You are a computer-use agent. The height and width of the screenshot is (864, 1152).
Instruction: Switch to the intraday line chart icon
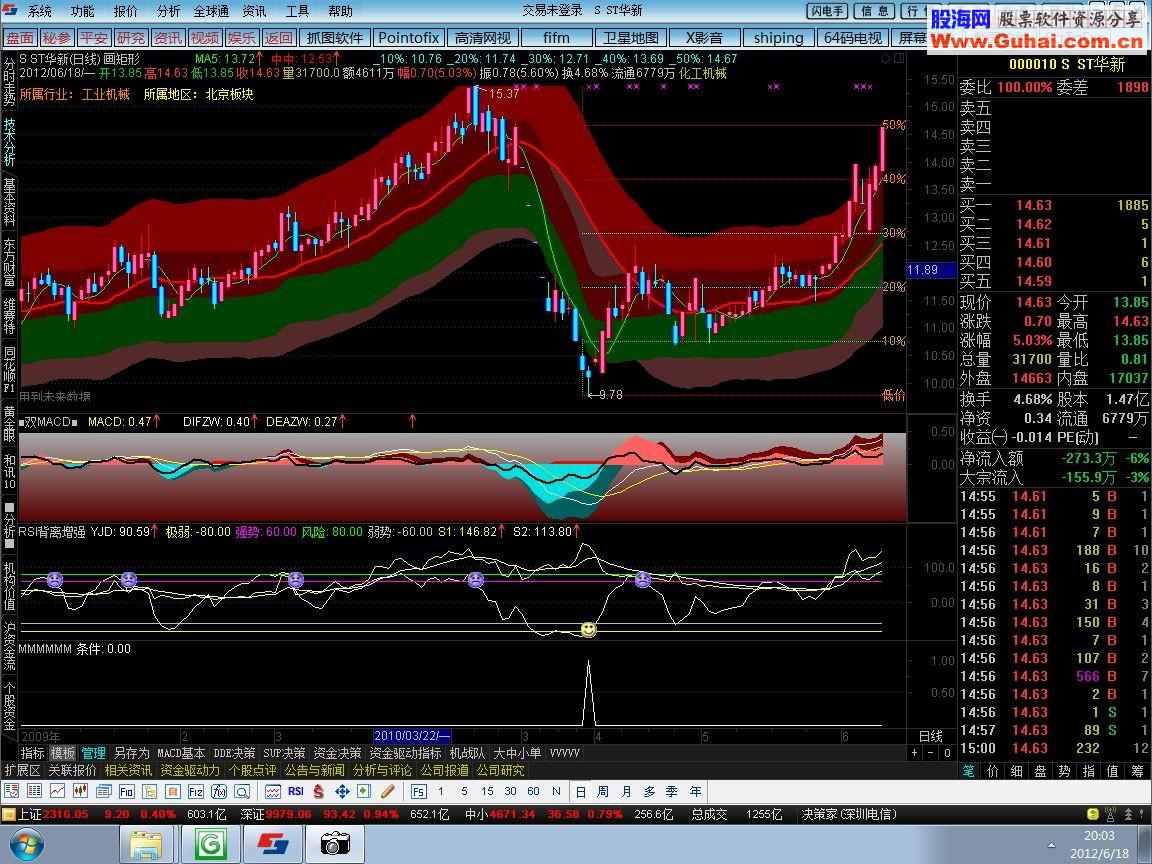pos(57,791)
